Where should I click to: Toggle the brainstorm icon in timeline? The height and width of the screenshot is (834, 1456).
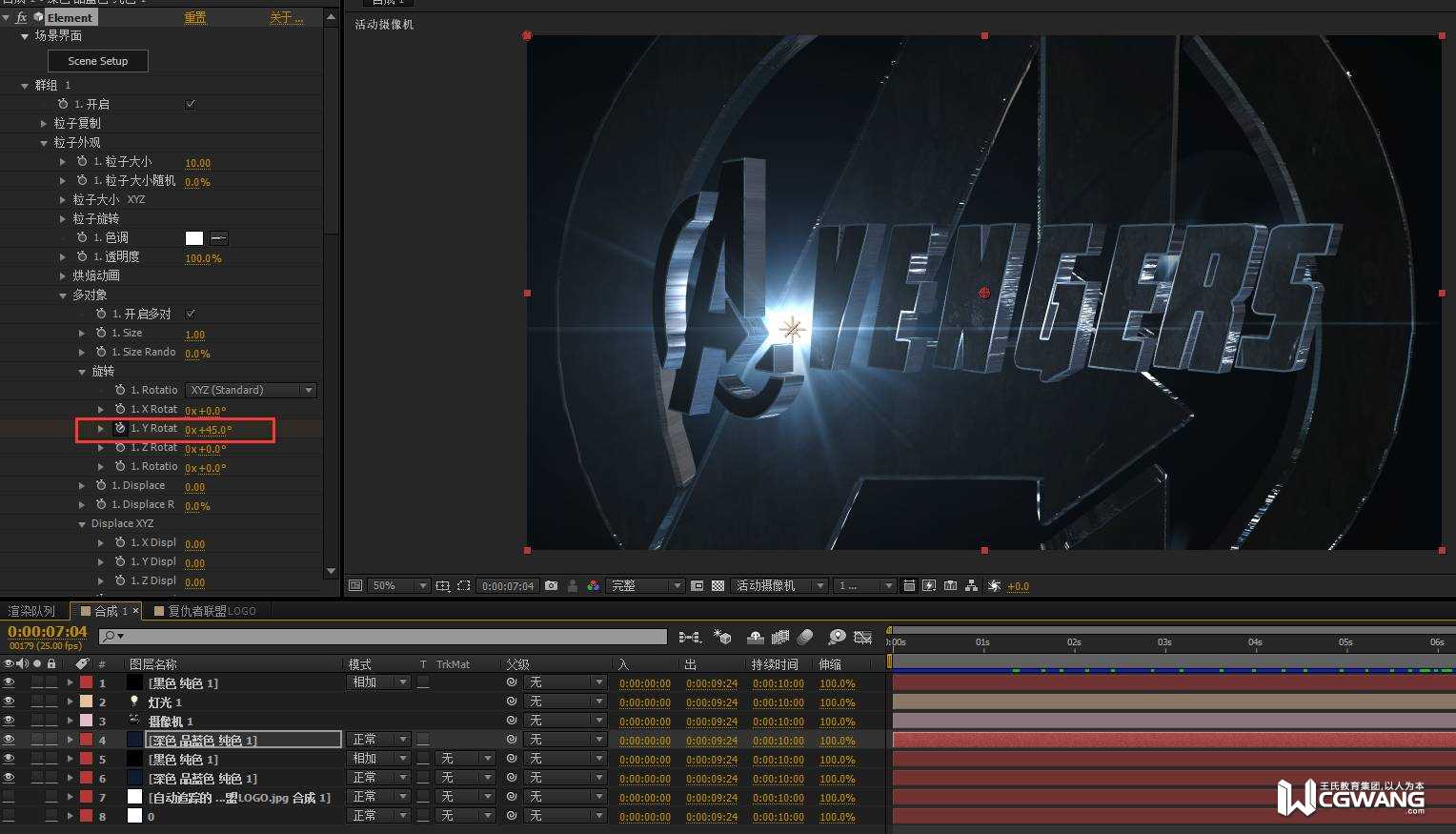pyautogui.click(x=837, y=637)
